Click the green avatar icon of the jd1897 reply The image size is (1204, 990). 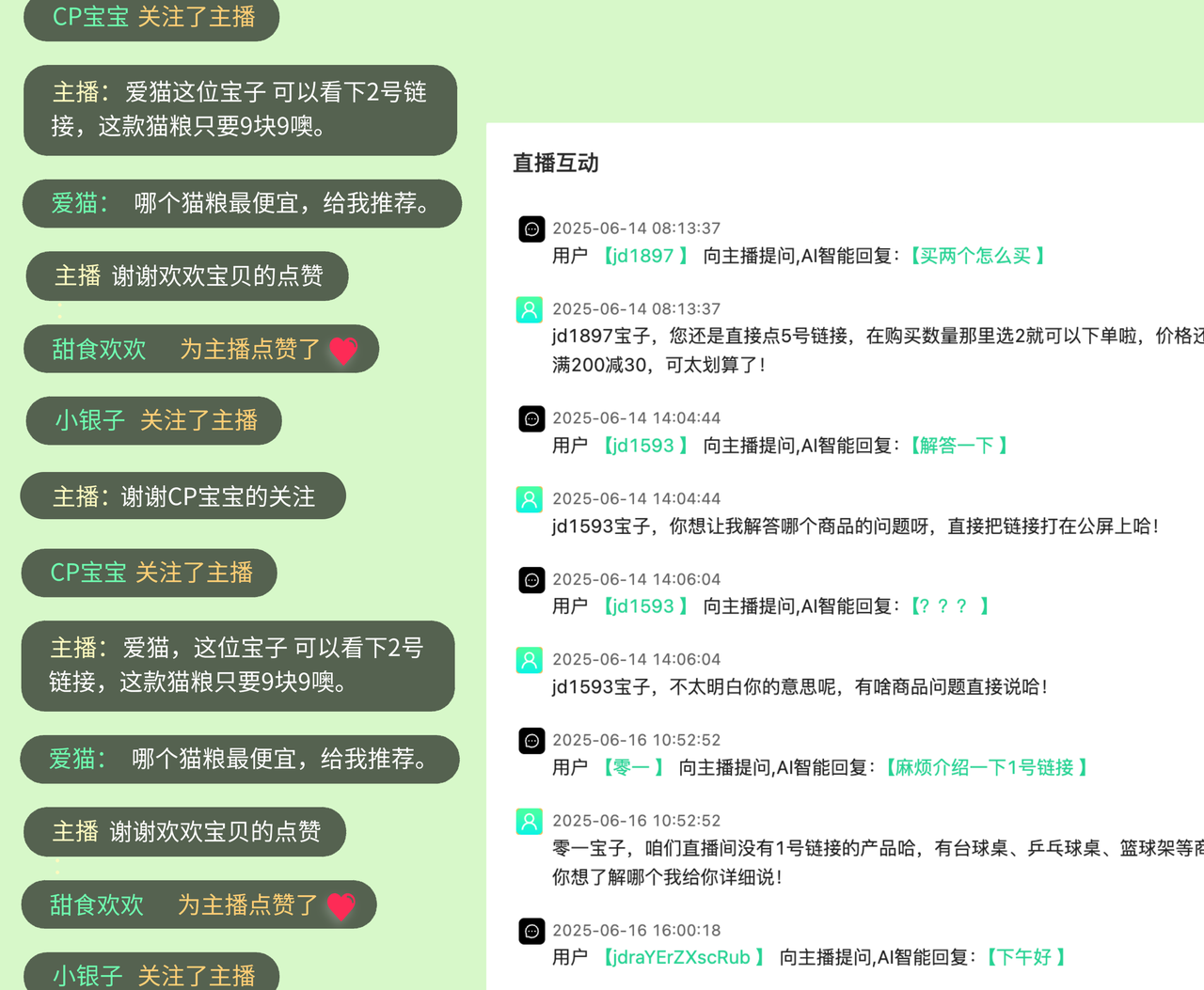pyautogui.click(x=530, y=309)
